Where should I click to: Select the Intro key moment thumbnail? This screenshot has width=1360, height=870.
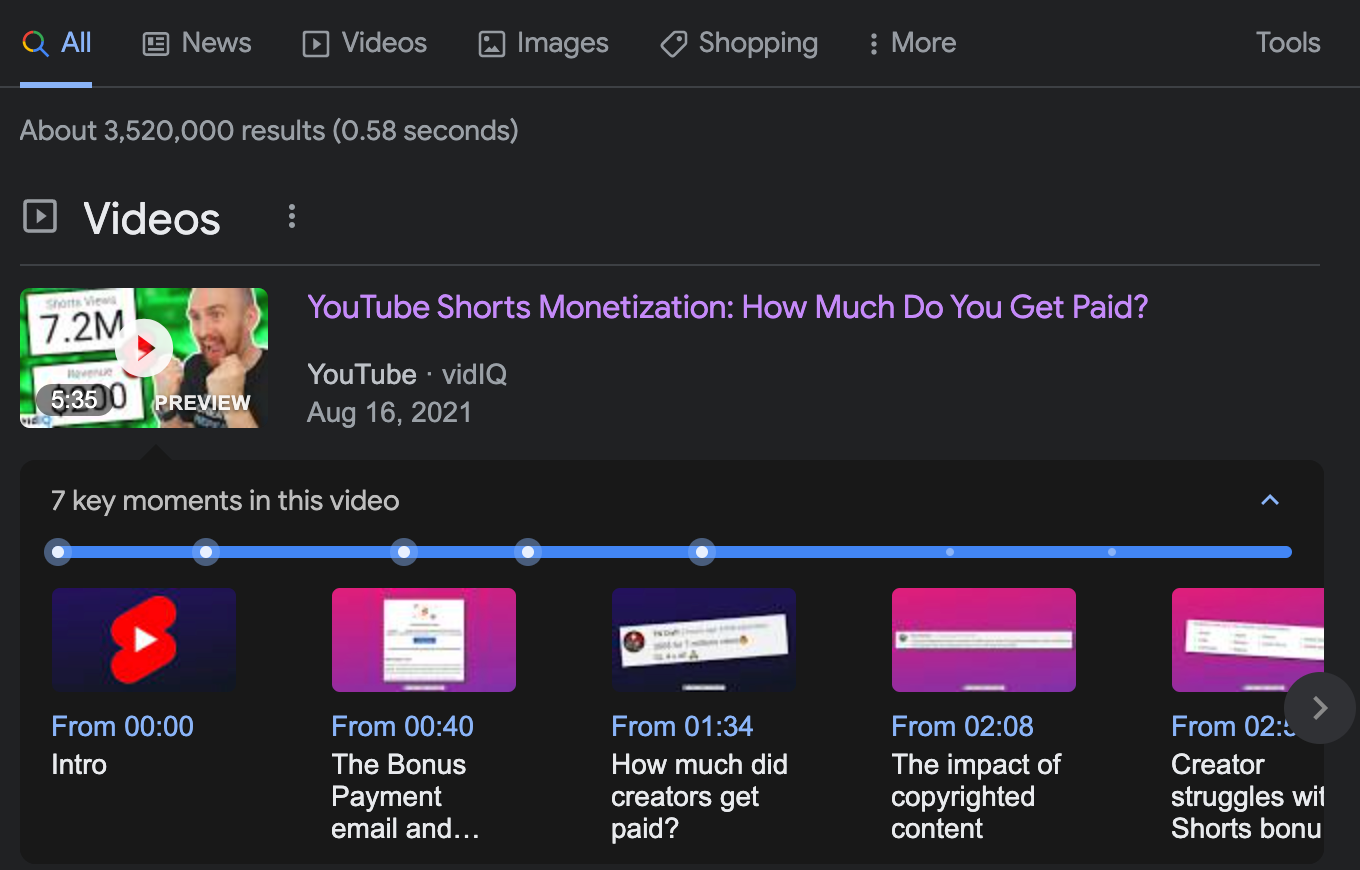coord(143,640)
